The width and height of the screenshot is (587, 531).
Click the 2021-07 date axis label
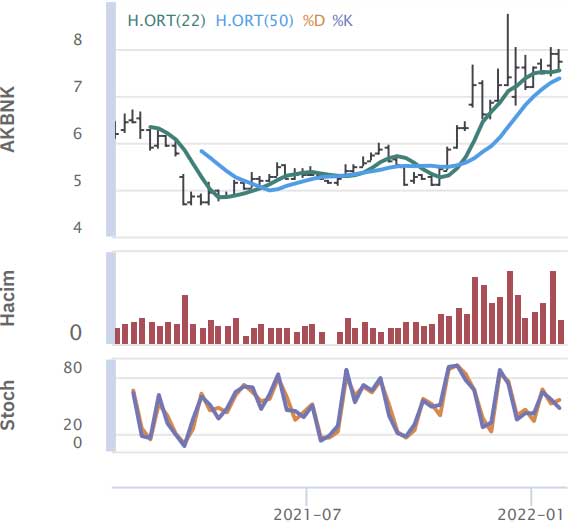point(307,515)
